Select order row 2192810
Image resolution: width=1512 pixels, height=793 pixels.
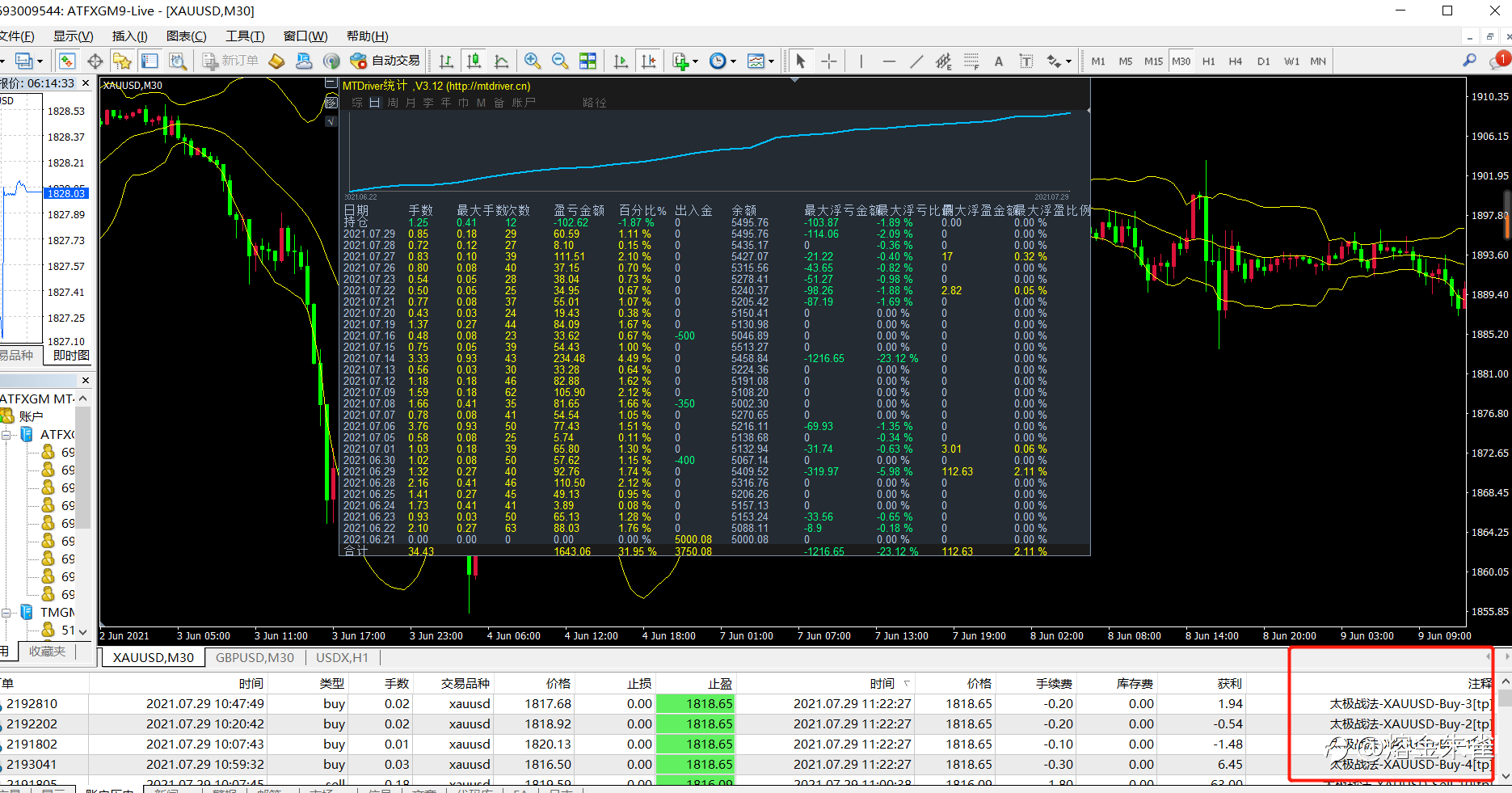(x=748, y=704)
